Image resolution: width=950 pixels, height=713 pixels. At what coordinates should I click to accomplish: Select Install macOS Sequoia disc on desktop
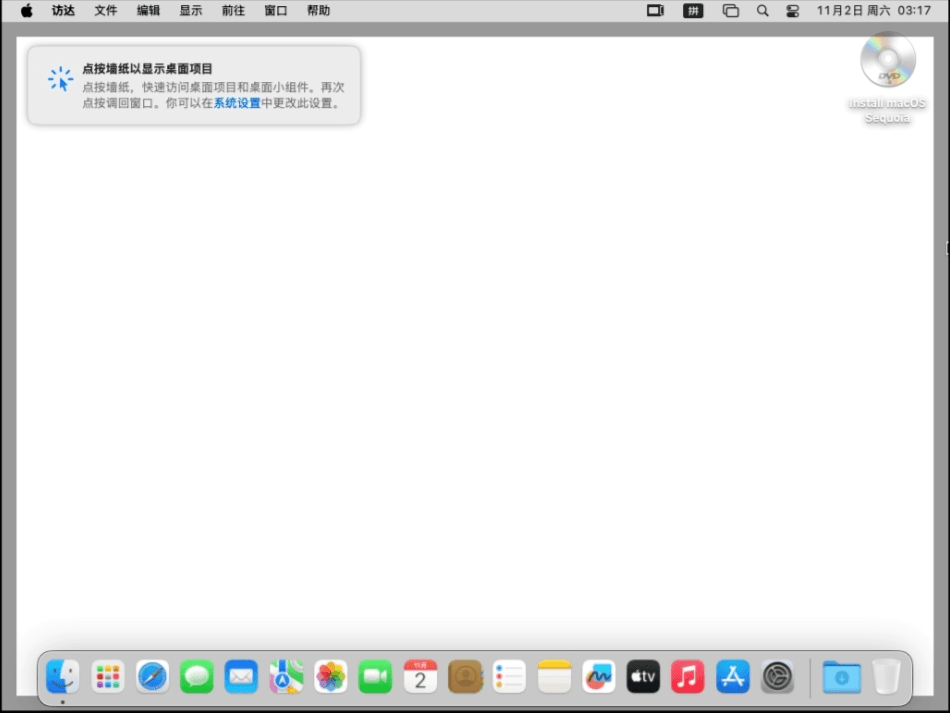tap(887, 62)
